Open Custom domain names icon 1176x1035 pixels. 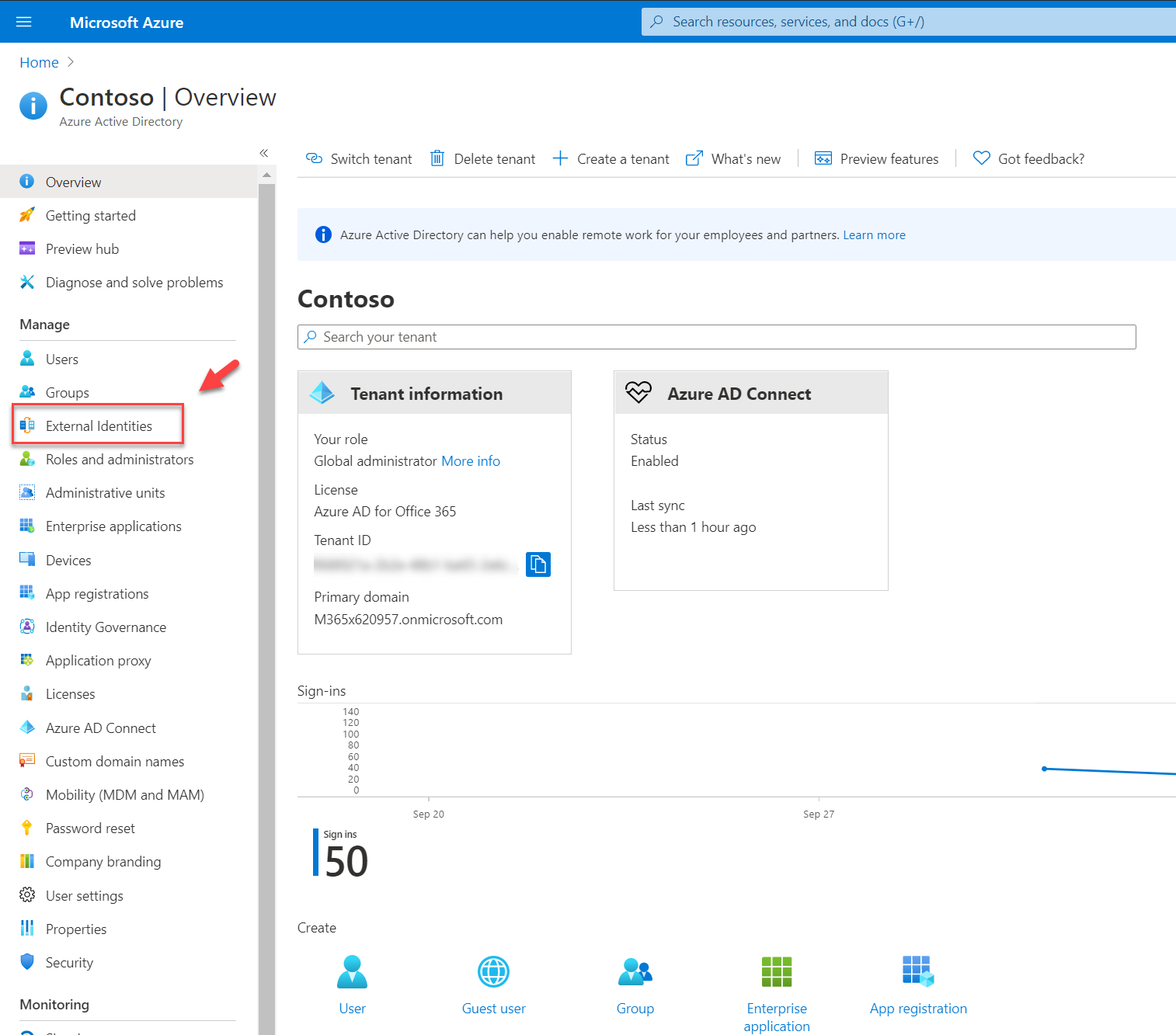click(x=27, y=761)
